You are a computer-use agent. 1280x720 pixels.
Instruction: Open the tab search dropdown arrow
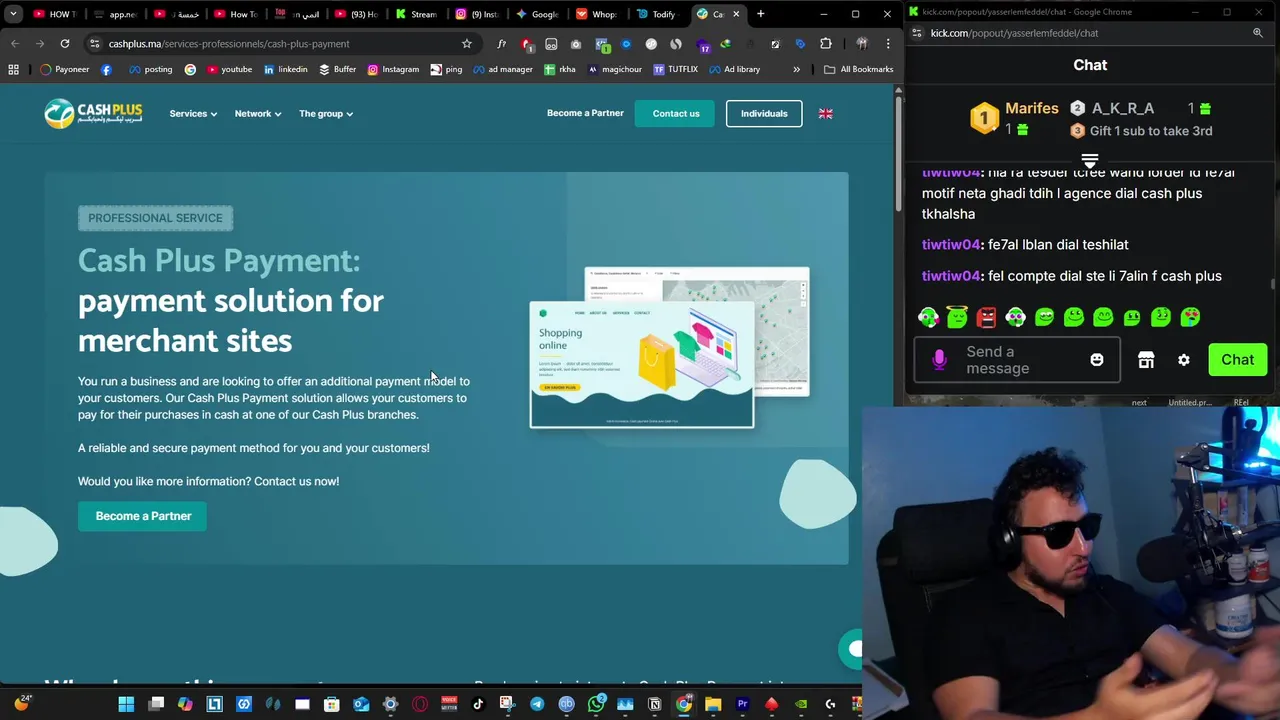click(x=13, y=14)
